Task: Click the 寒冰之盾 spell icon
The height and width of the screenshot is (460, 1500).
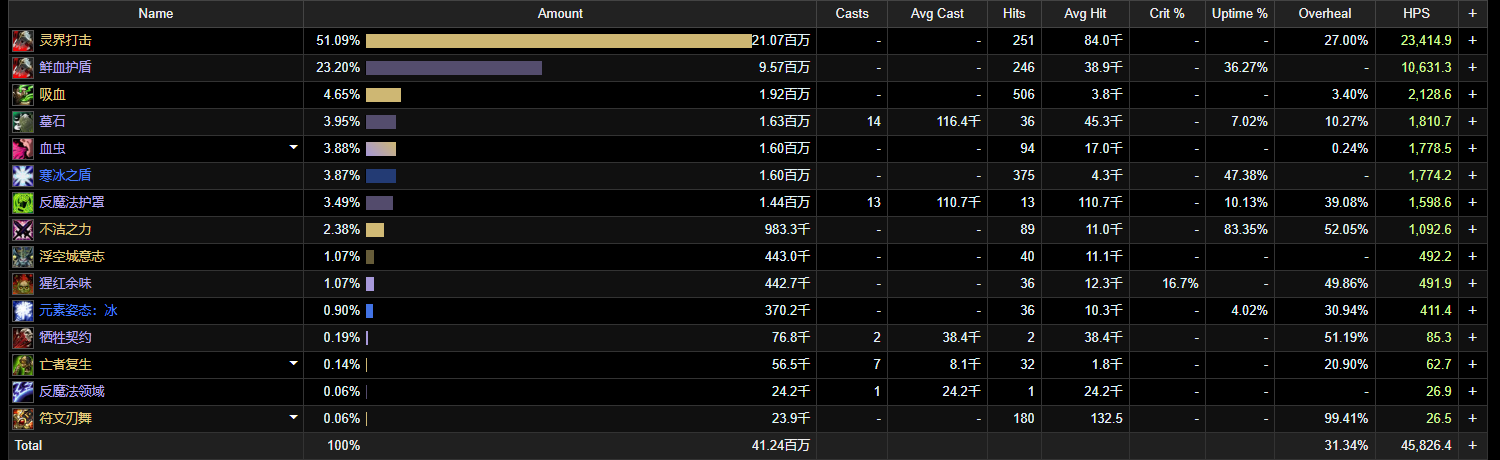Action: (22, 176)
